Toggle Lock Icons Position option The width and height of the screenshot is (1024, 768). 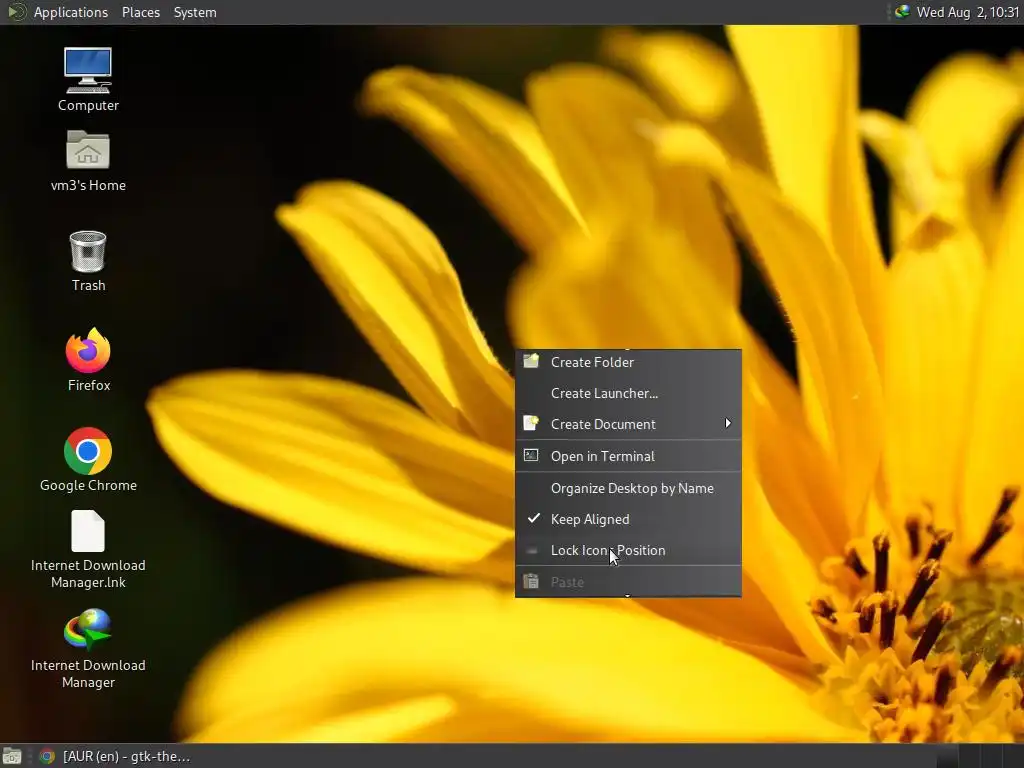(x=628, y=551)
